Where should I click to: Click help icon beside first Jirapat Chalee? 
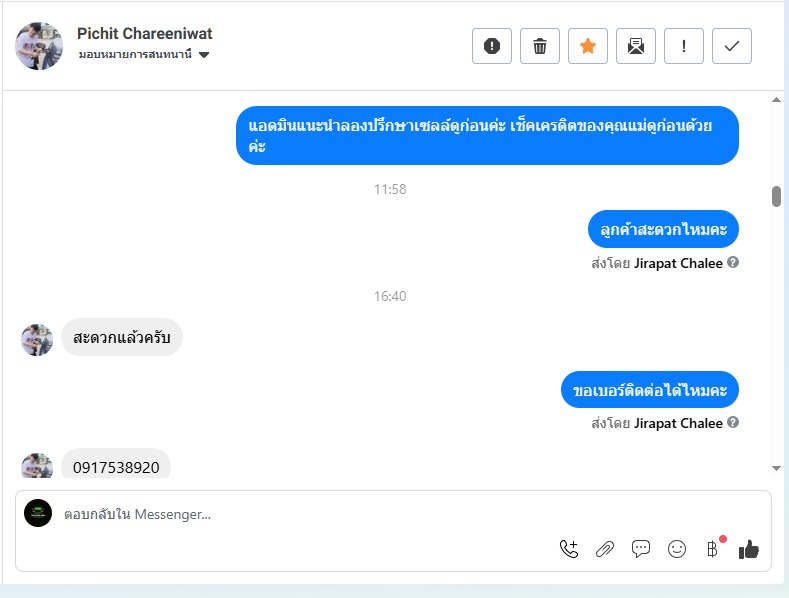tap(733, 262)
